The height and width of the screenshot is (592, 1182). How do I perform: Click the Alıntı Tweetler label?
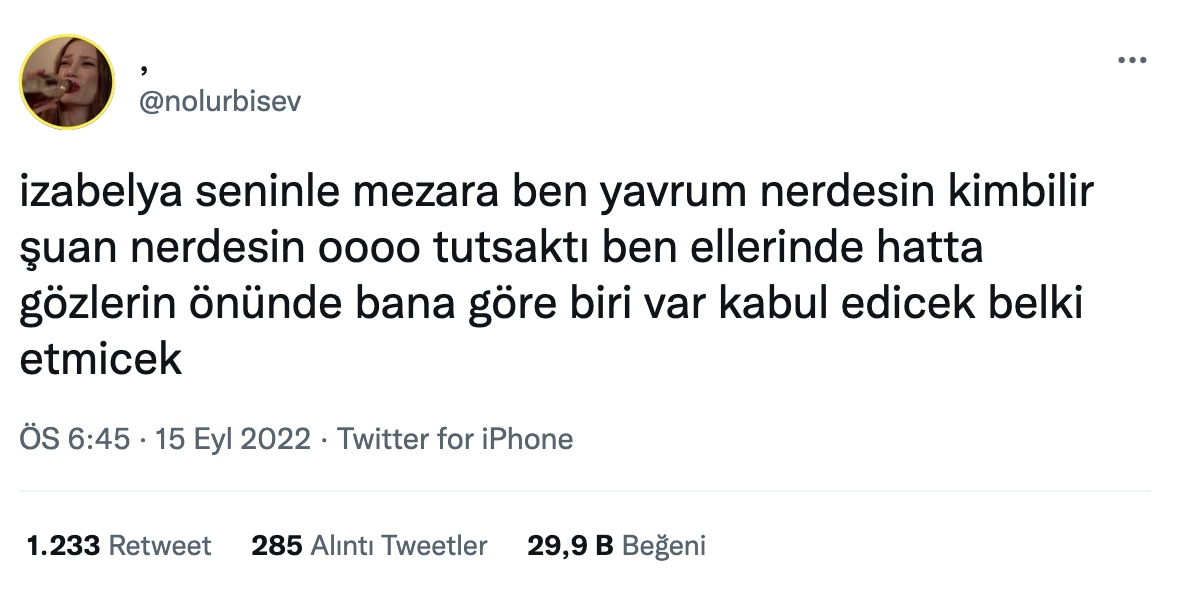tap(399, 545)
